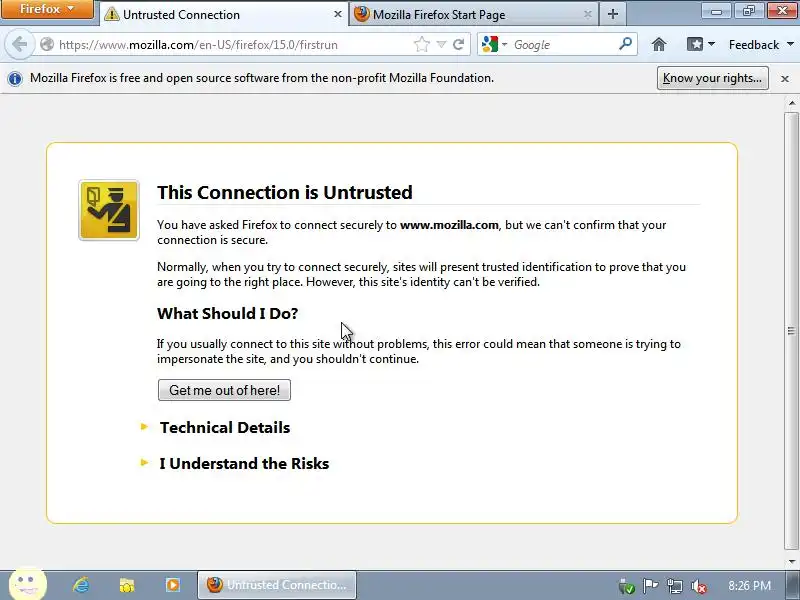The width and height of the screenshot is (800, 600).
Task: Click the vertical scrollbar thumb
Action: point(791,331)
